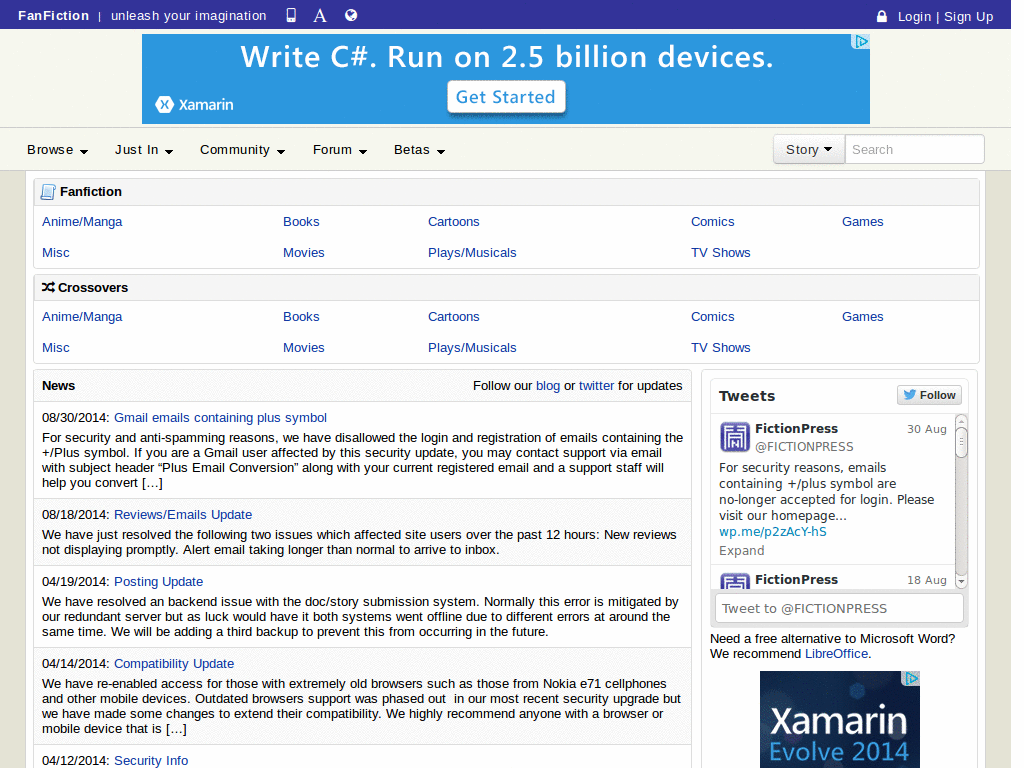Click the tweets scrollbar down arrow

click(961, 581)
